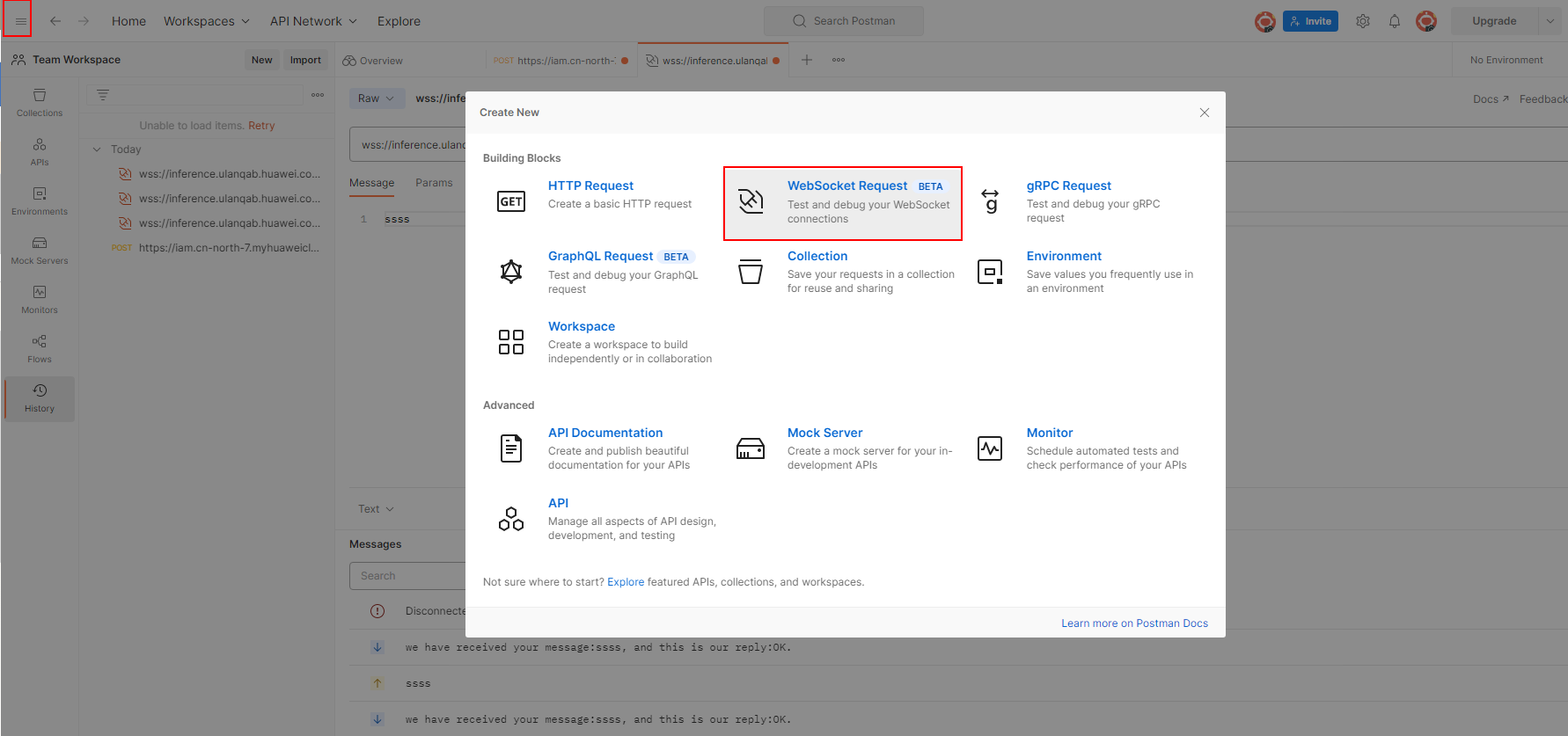Screen dimensions: 1568x736
Task: Open Mock Servers in the sidebar
Action: pos(40,251)
